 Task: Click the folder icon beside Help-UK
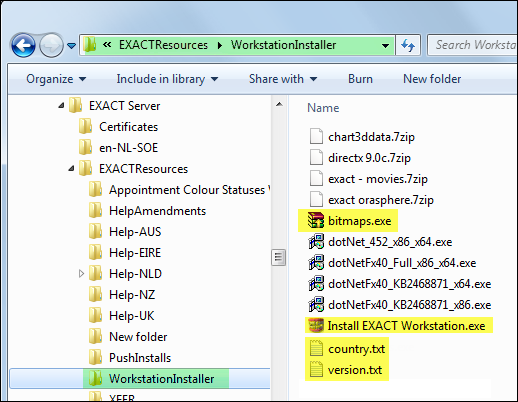96,315
